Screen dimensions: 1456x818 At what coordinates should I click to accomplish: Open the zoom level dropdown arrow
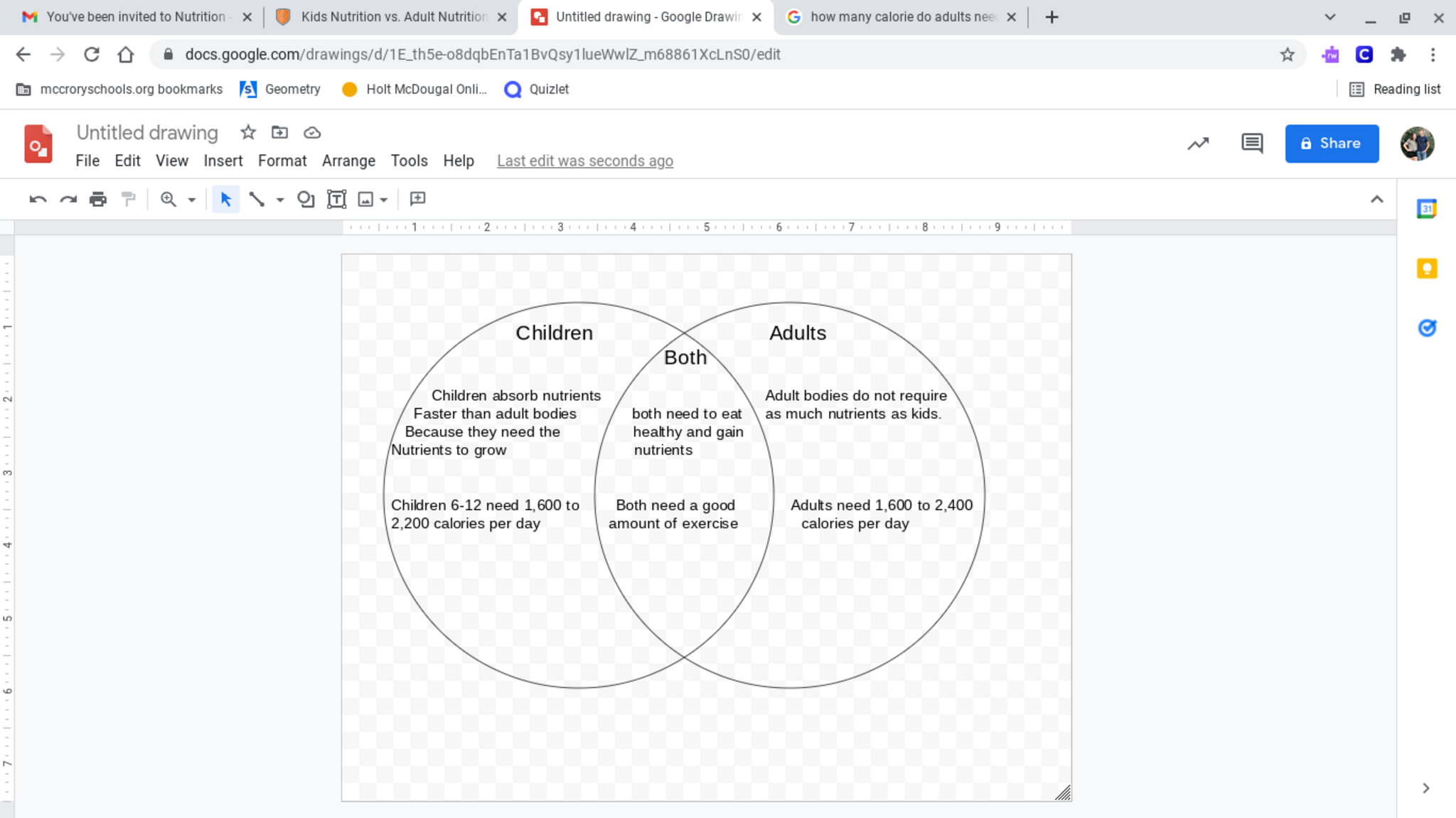click(x=191, y=200)
